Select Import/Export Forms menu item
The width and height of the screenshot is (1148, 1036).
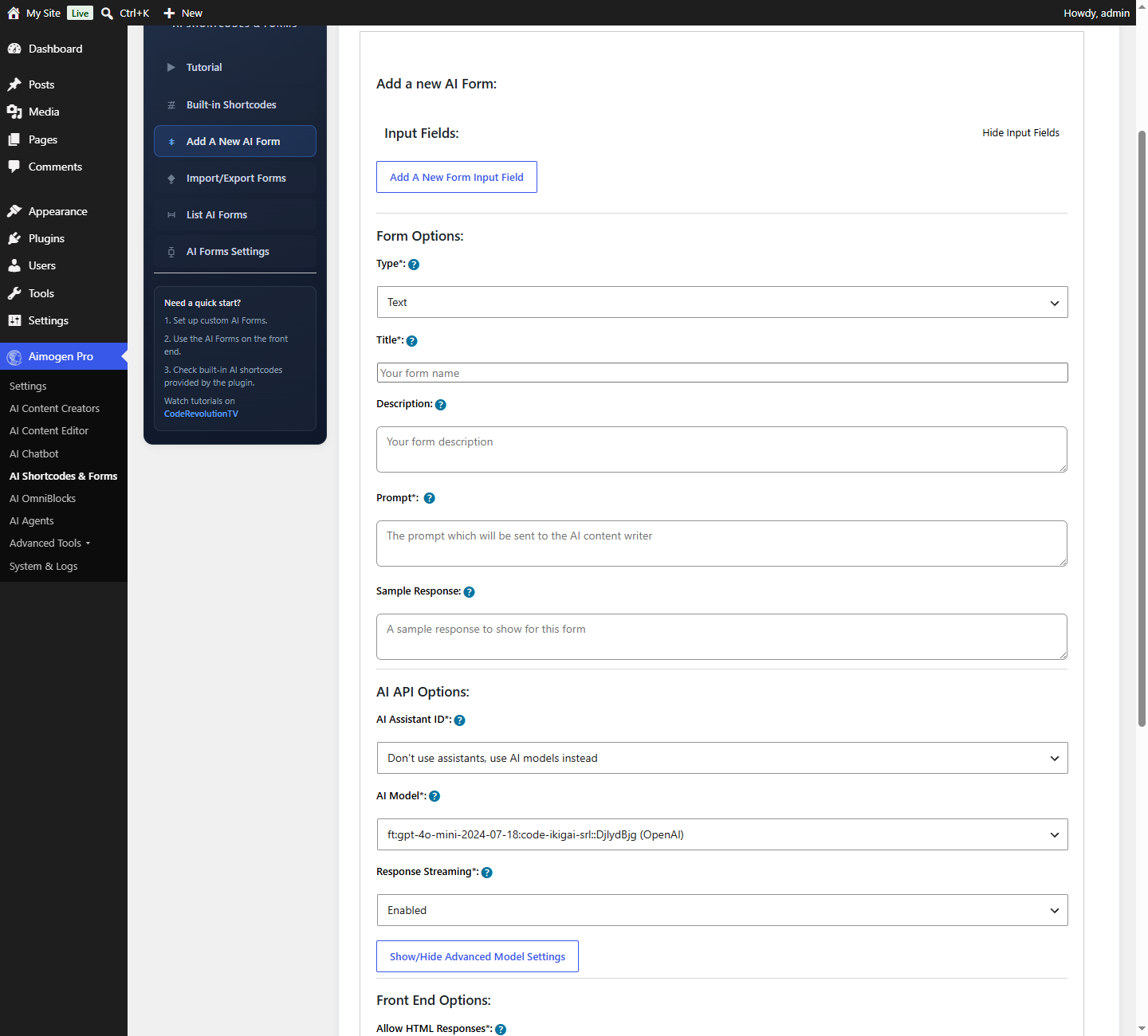[x=235, y=179]
